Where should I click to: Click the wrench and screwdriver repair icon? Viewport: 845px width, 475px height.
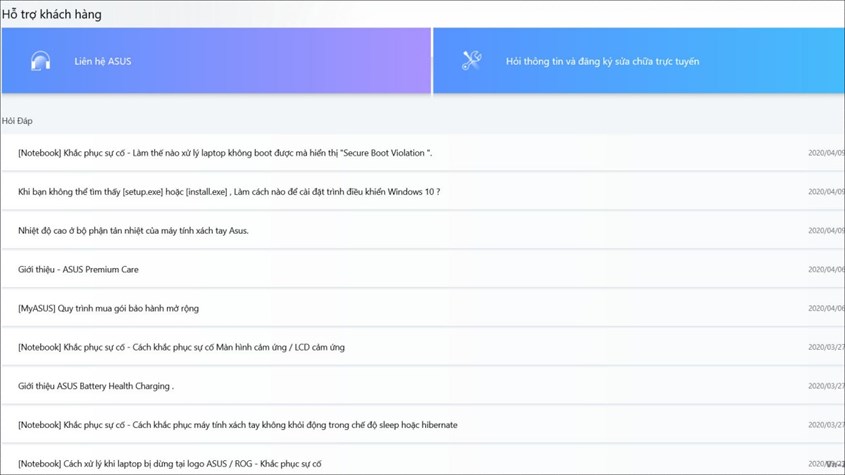click(x=472, y=61)
